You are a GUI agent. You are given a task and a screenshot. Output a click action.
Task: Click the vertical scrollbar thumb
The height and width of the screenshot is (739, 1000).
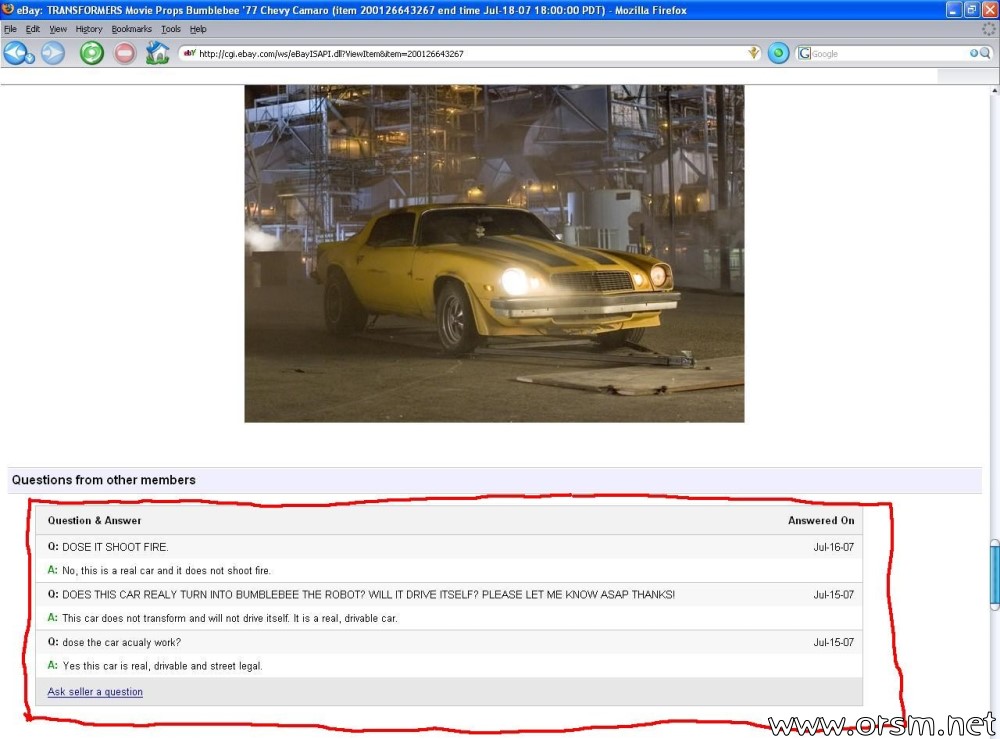[994, 575]
